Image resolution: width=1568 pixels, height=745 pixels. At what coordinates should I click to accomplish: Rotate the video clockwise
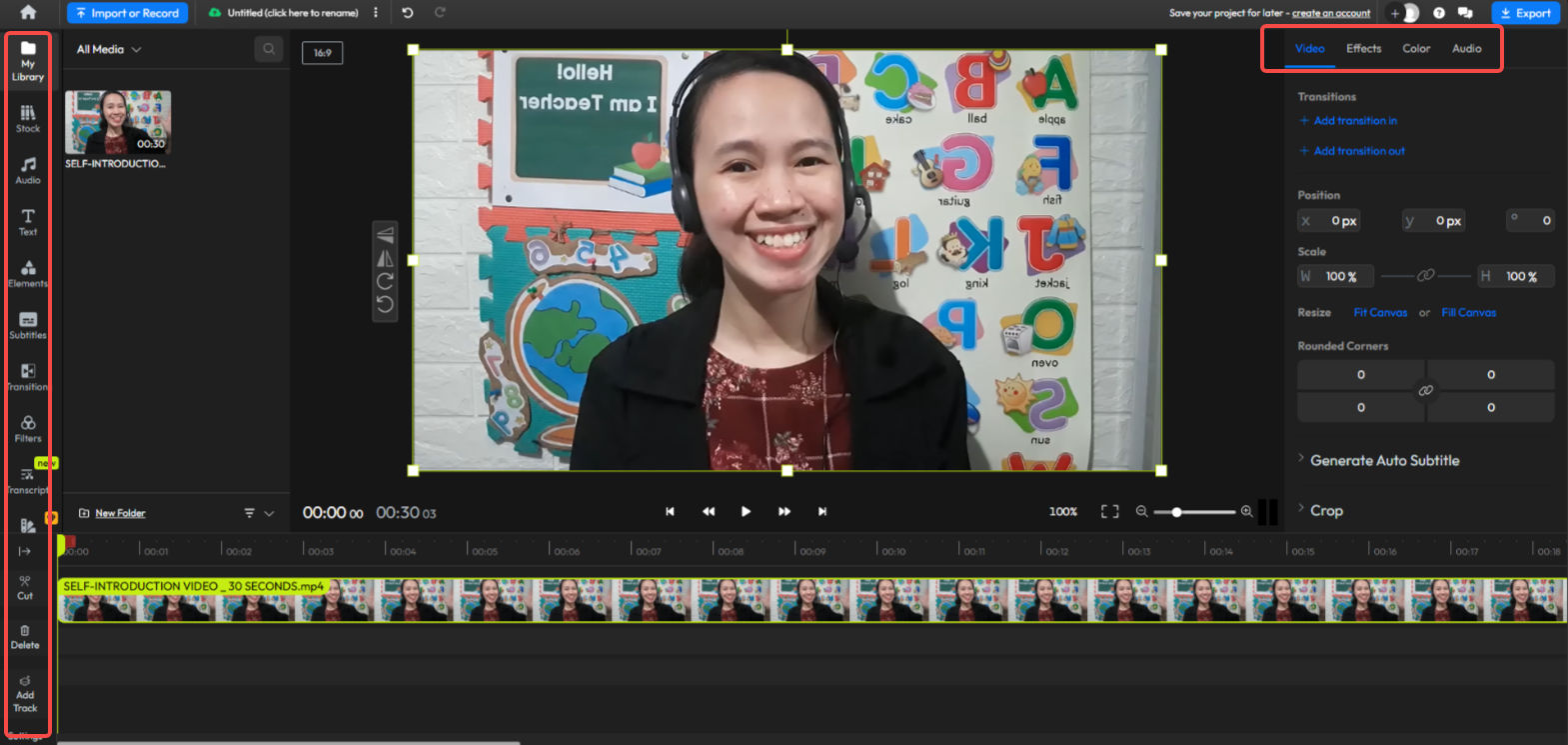[385, 281]
